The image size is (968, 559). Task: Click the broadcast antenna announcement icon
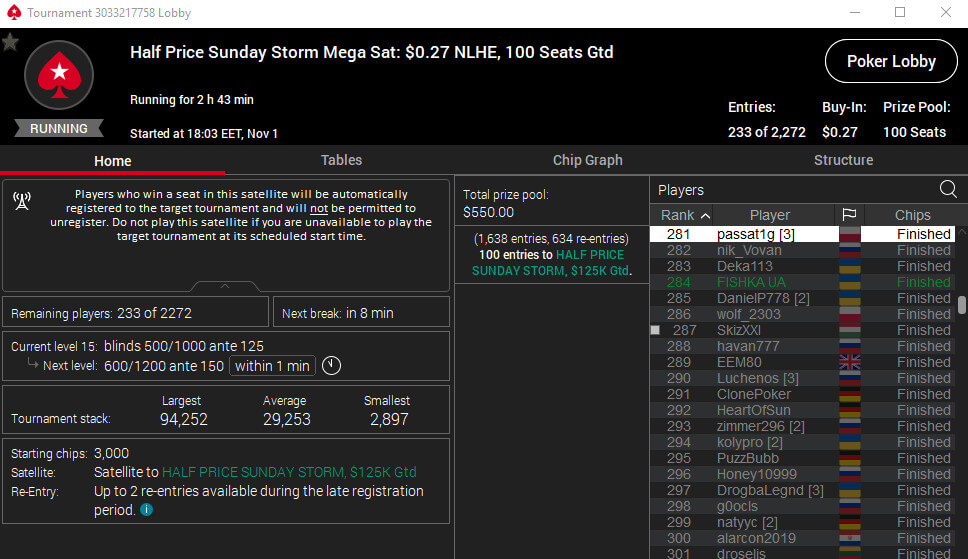coord(22,200)
